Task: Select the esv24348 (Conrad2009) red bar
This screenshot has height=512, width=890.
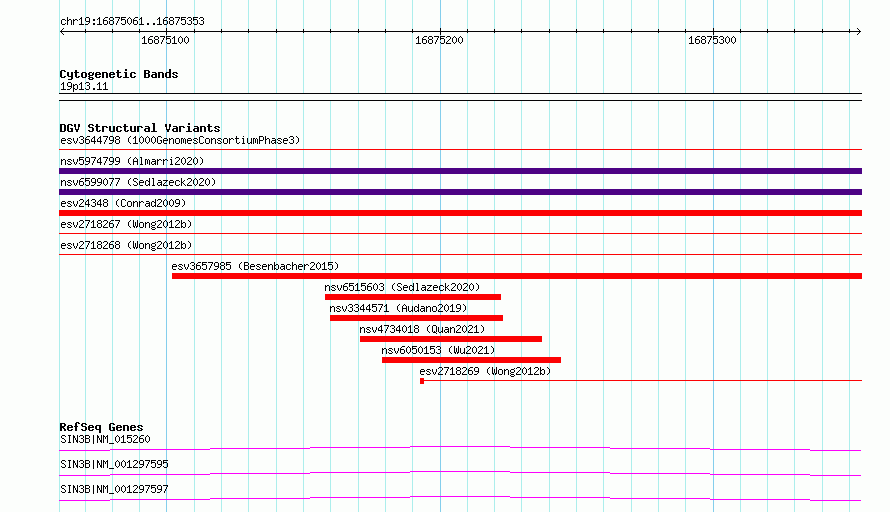Action: pos(460,213)
